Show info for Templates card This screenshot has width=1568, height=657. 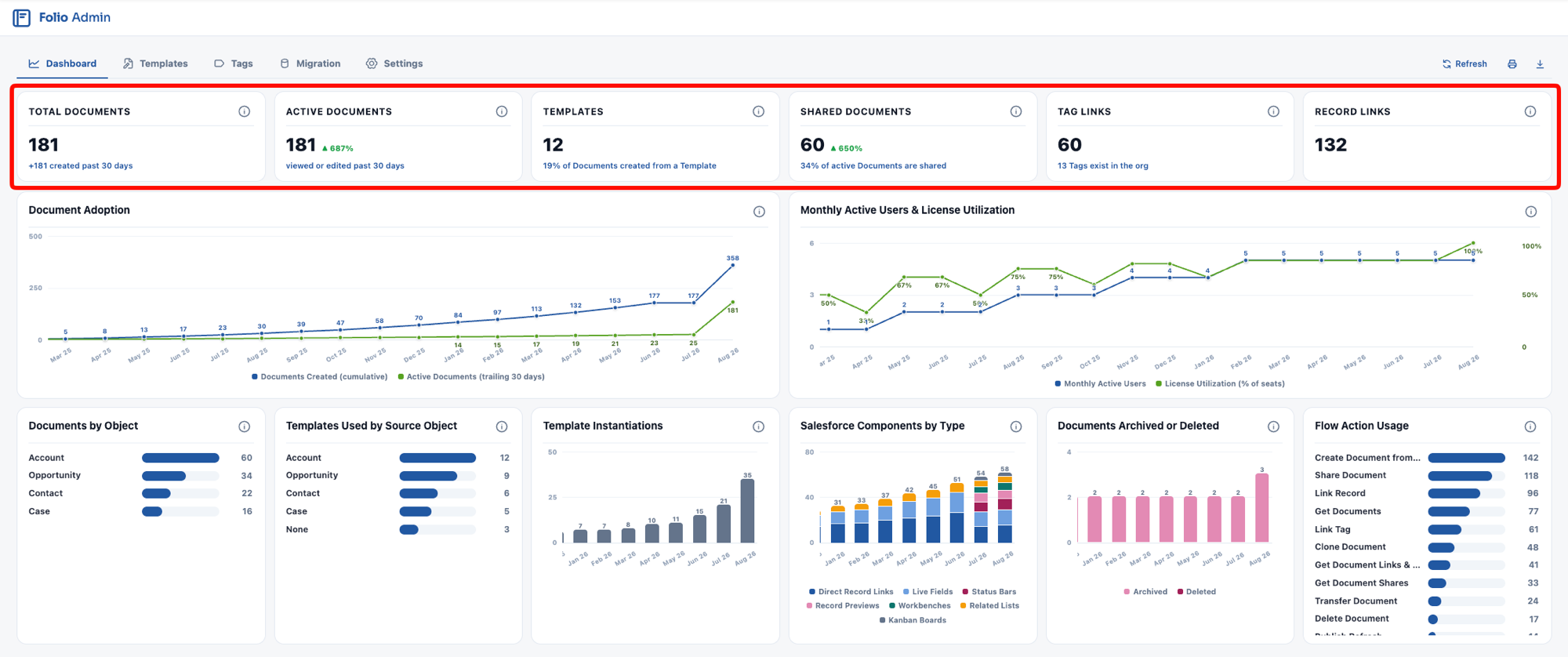759,112
